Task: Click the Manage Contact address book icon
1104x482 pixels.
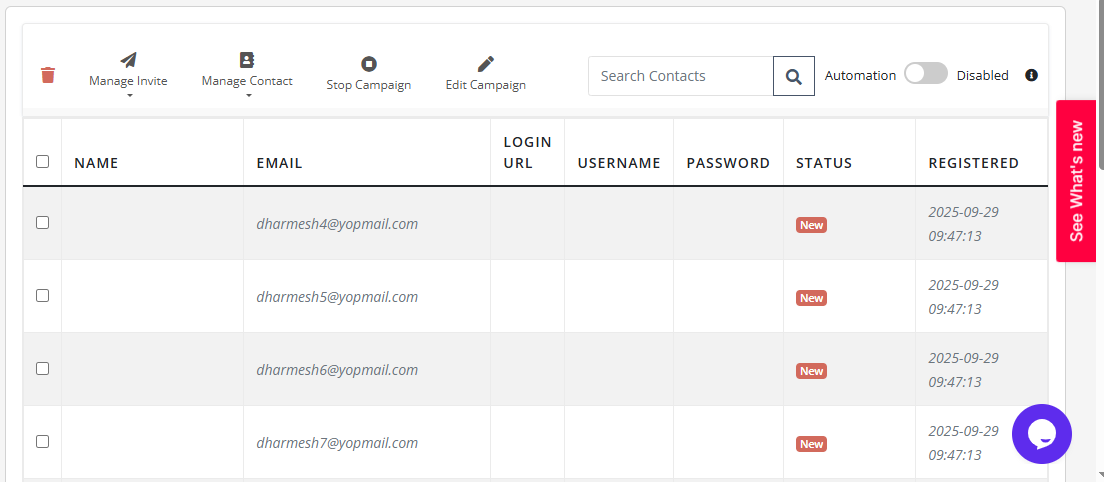Action: (x=247, y=60)
